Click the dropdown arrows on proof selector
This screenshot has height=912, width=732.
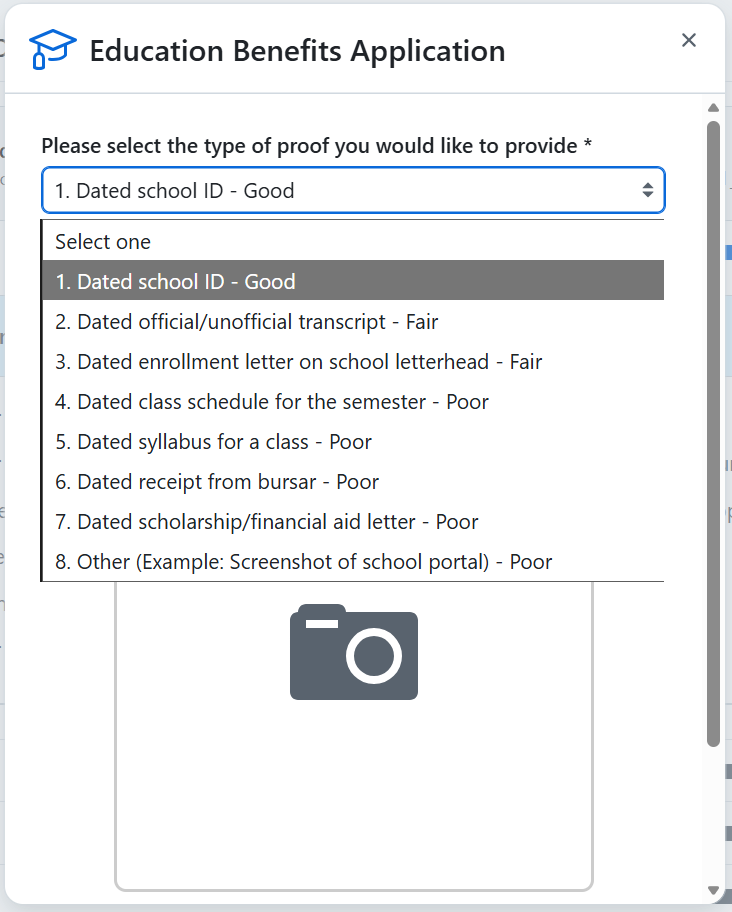click(647, 190)
